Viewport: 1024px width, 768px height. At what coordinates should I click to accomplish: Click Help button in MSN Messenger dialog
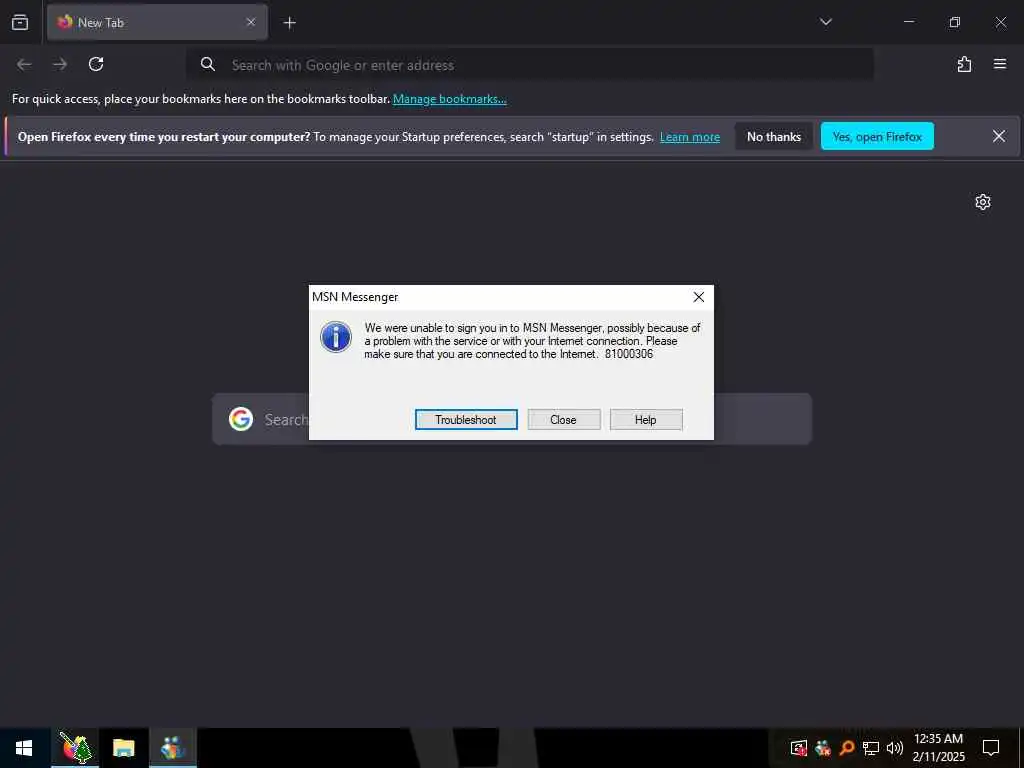click(646, 419)
